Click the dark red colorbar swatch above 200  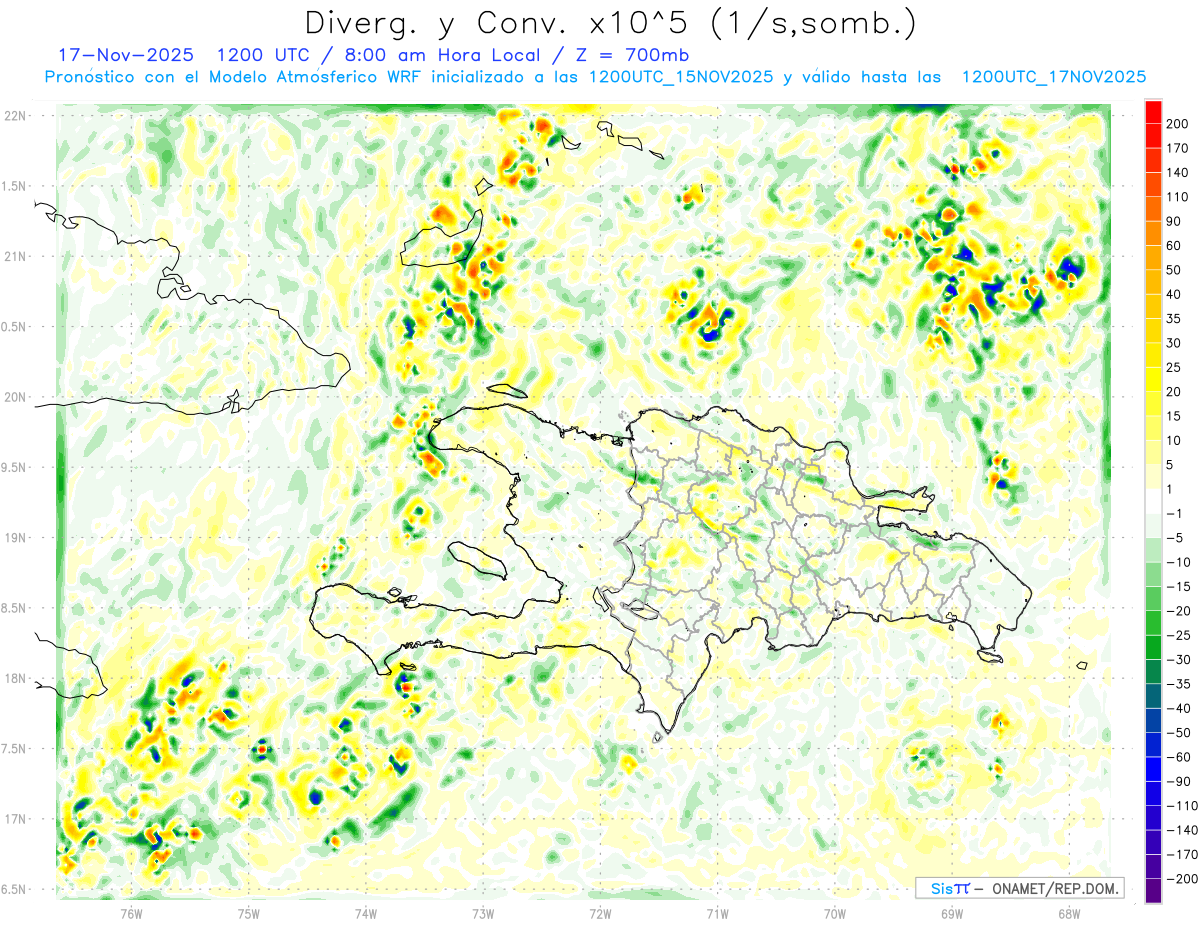pos(1153,111)
